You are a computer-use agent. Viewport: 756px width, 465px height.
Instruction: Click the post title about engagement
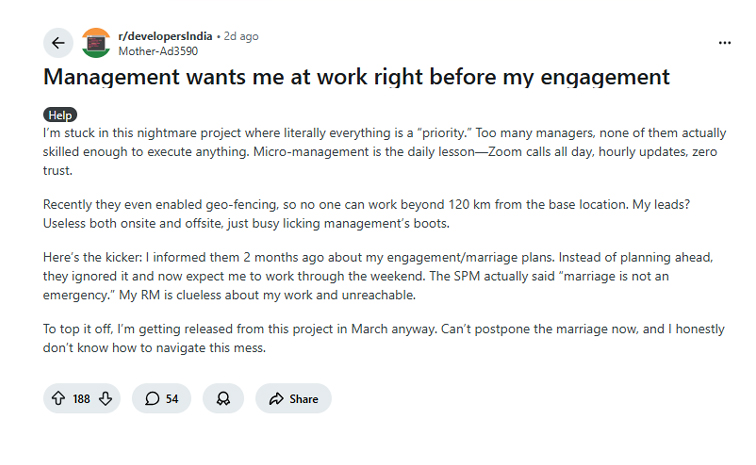tap(355, 77)
